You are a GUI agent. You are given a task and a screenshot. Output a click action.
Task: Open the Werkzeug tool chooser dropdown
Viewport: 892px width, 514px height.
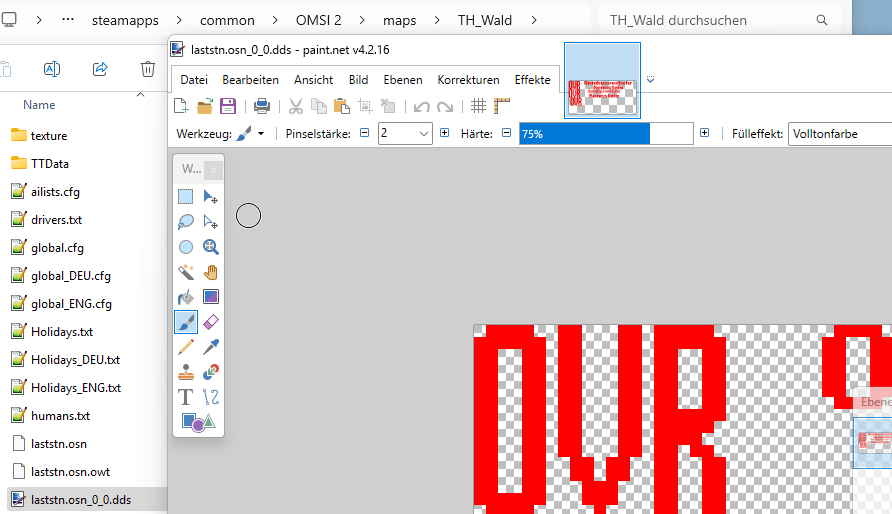251,134
